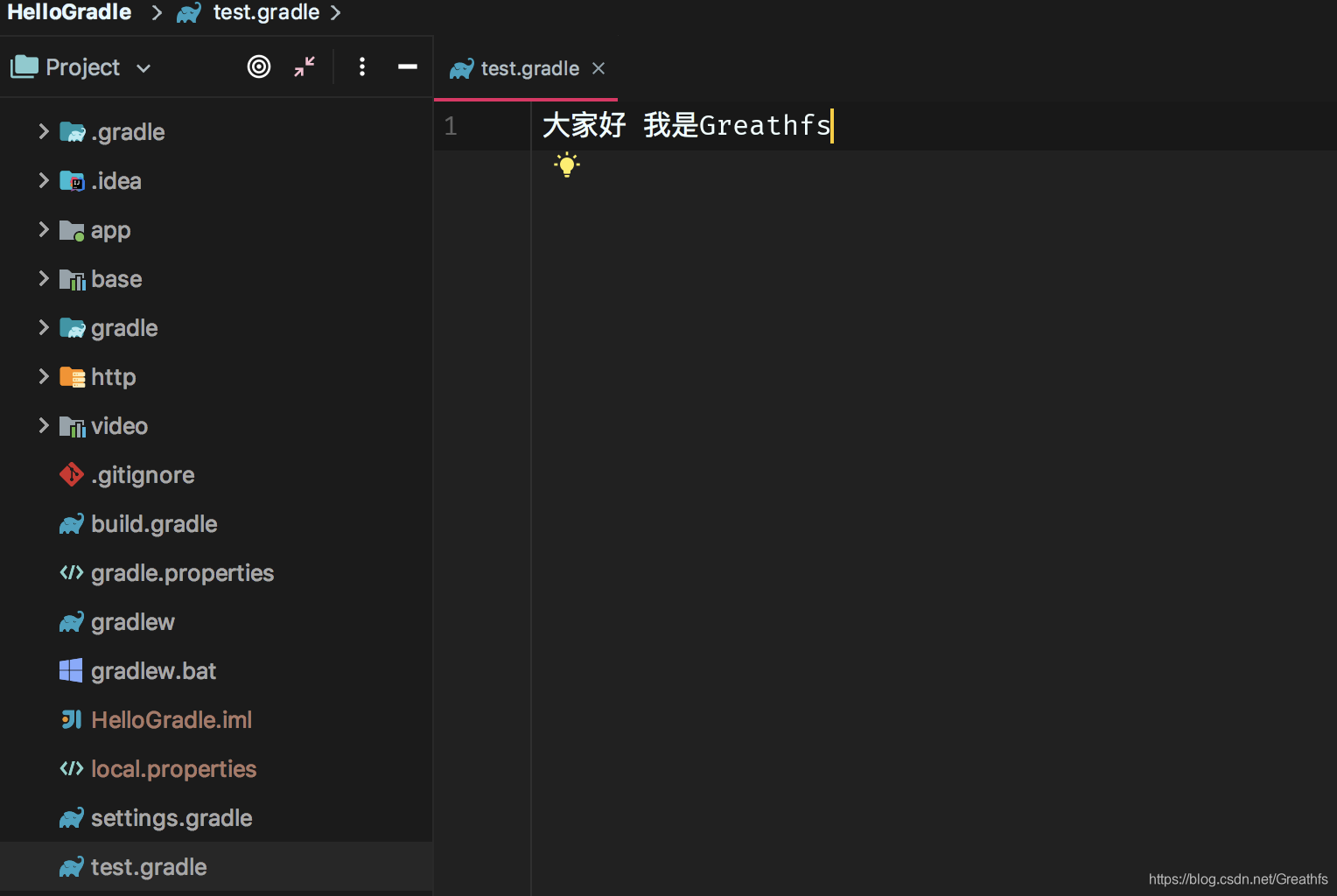The image size is (1337, 896).
Task: Select the test.gradle editor tab
Action: [526, 68]
